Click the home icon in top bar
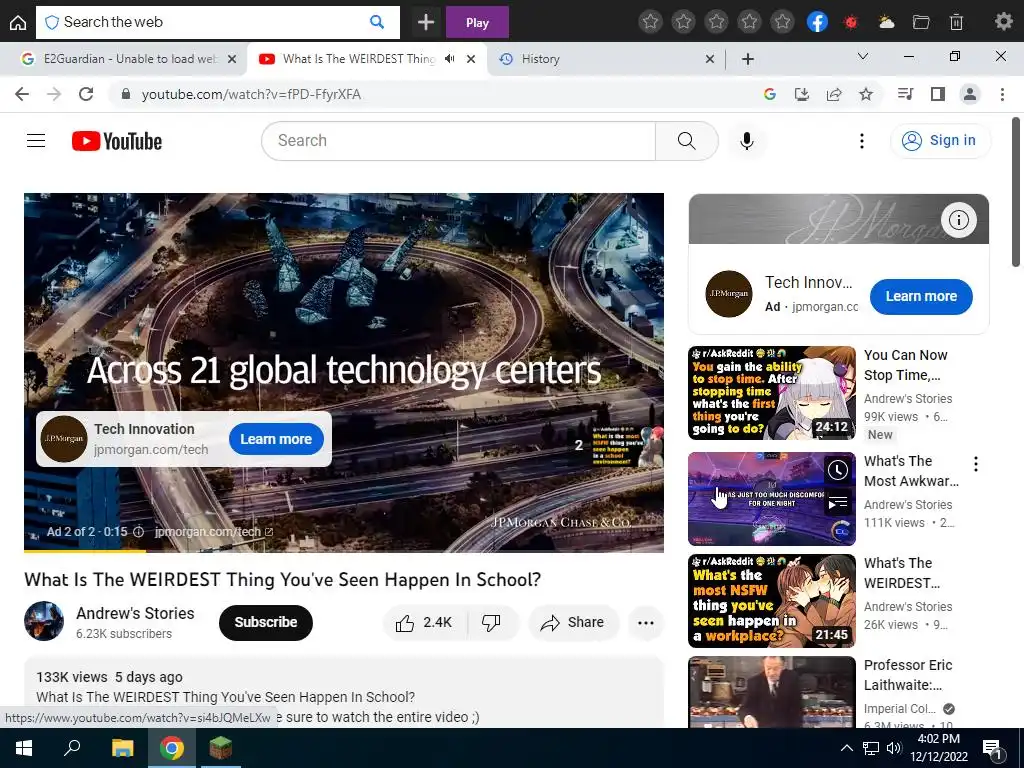1024x768 pixels. (18, 22)
